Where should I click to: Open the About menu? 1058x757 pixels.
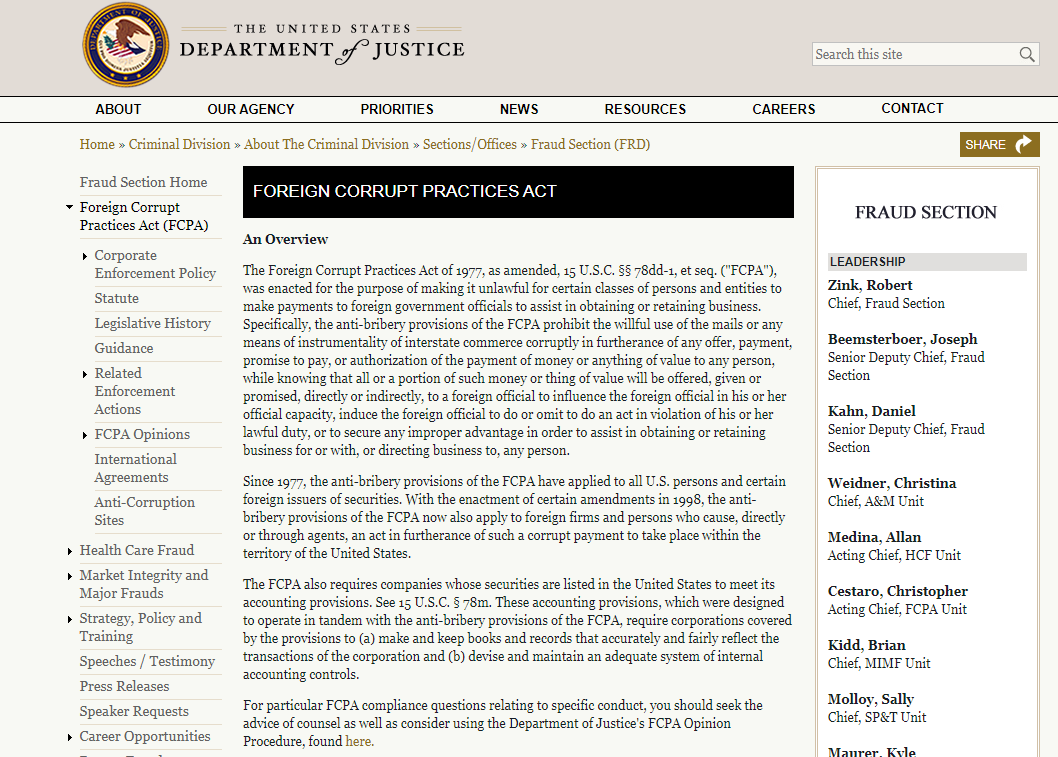coord(118,109)
